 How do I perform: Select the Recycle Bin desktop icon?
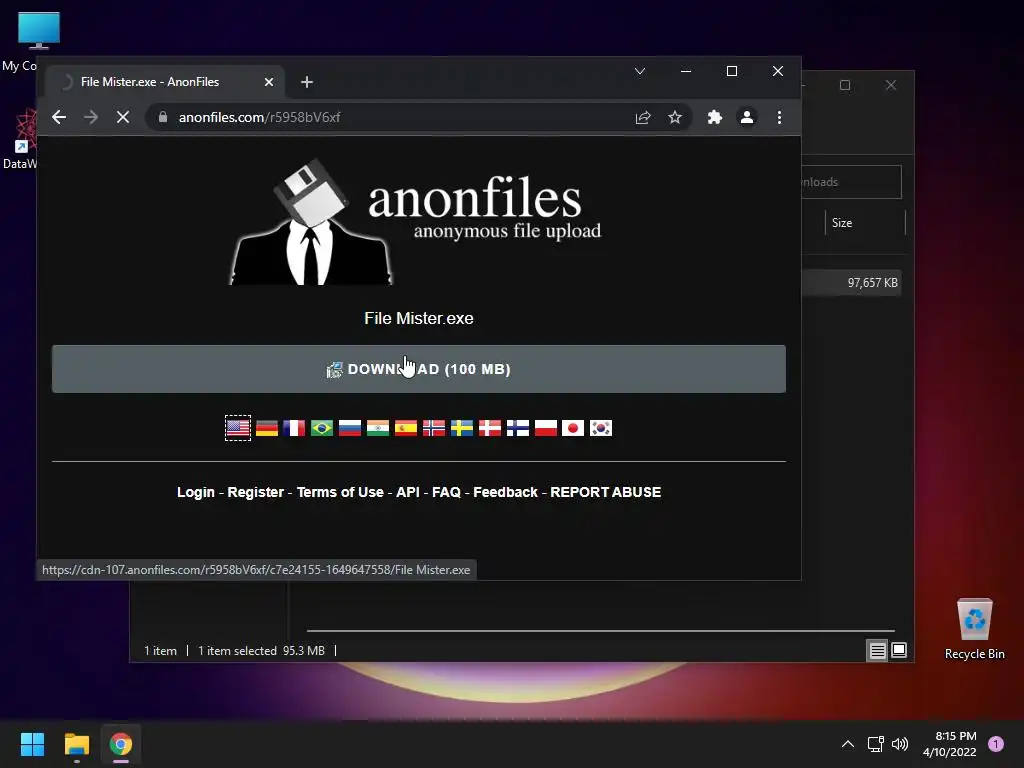tap(974, 630)
